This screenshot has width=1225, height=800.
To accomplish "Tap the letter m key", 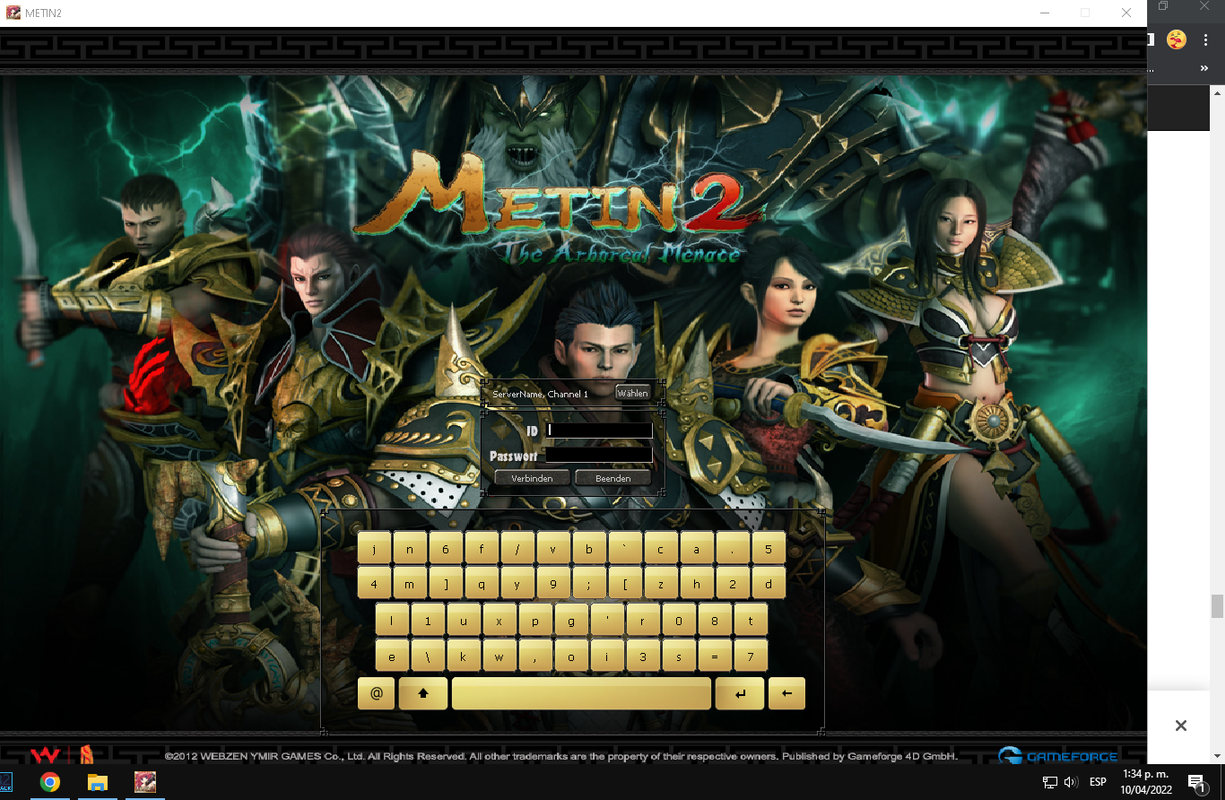I will 410,584.
